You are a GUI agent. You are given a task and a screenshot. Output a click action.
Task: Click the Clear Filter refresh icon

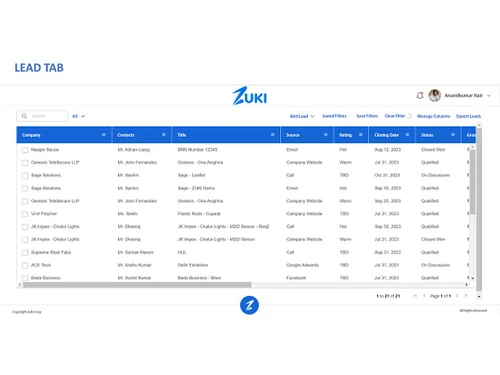[410, 116]
